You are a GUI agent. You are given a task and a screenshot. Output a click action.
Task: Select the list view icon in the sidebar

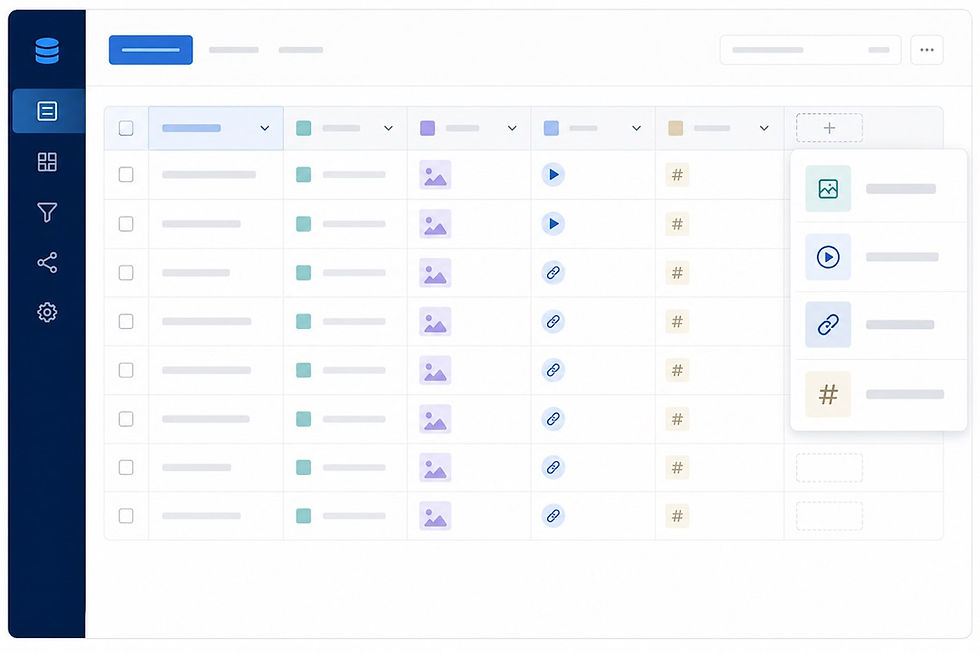tap(48, 111)
